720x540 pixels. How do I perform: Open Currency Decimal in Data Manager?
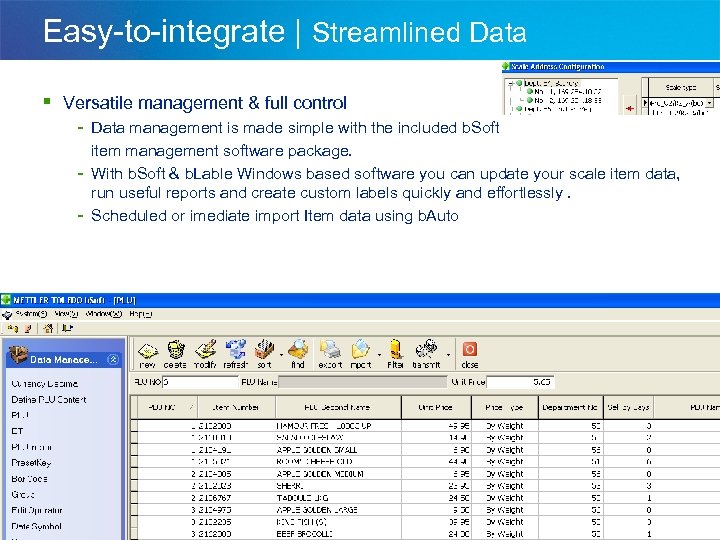pyautogui.click(x=45, y=384)
